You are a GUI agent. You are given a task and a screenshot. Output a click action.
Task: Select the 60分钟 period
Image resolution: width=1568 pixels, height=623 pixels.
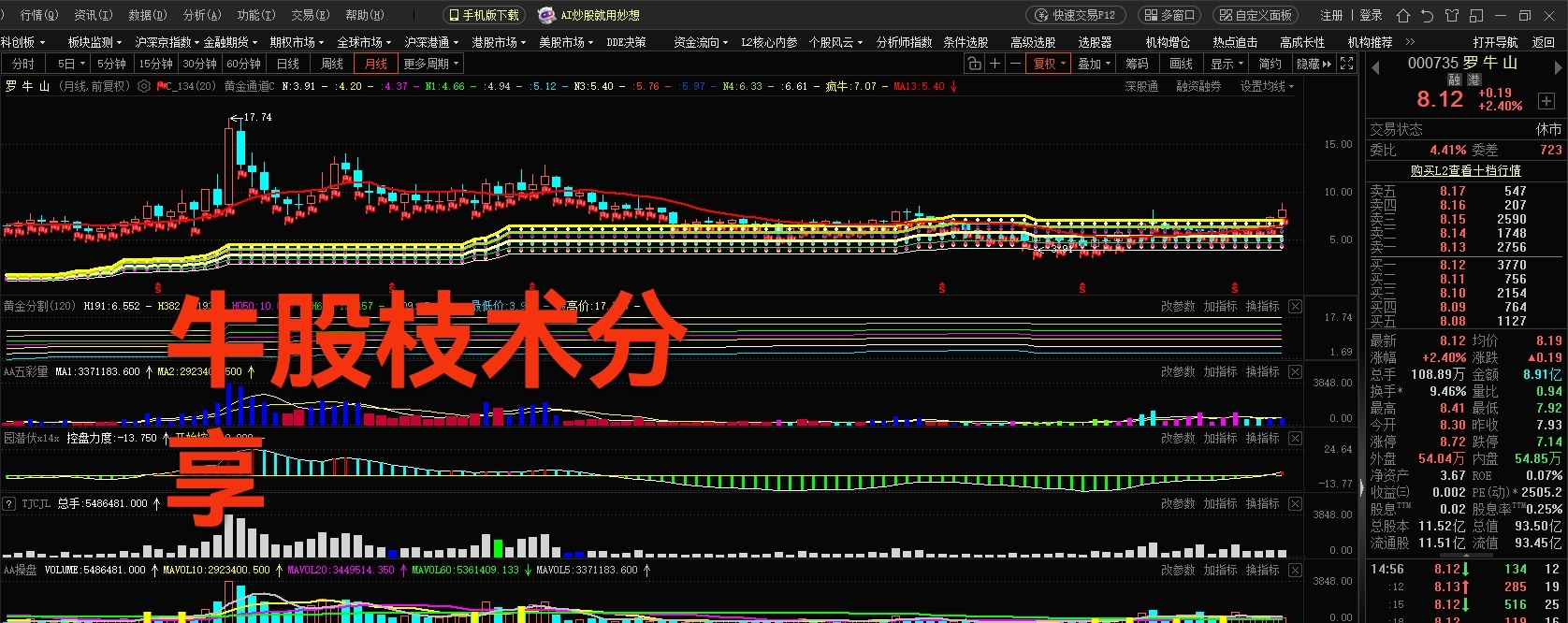coord(243,64)
